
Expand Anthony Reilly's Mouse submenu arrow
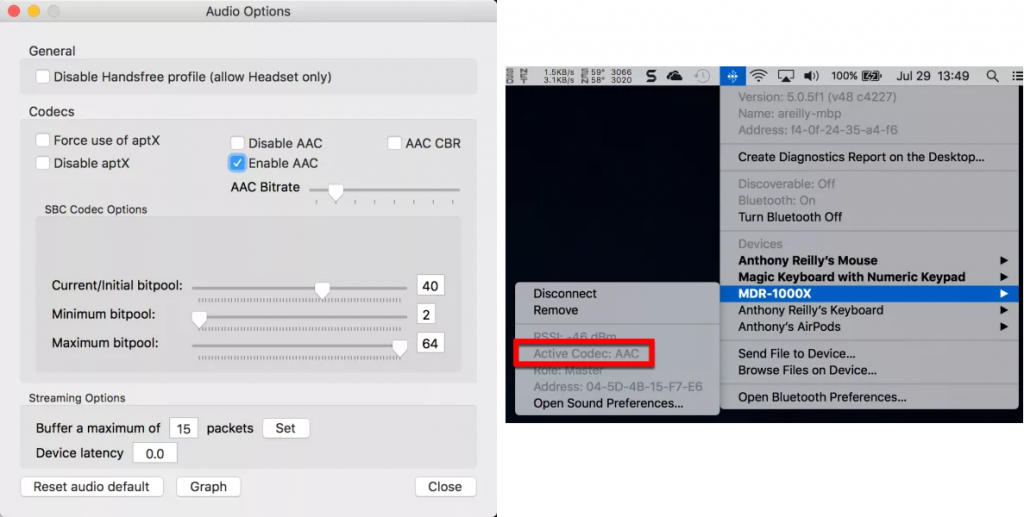(x=1003, y=260)
